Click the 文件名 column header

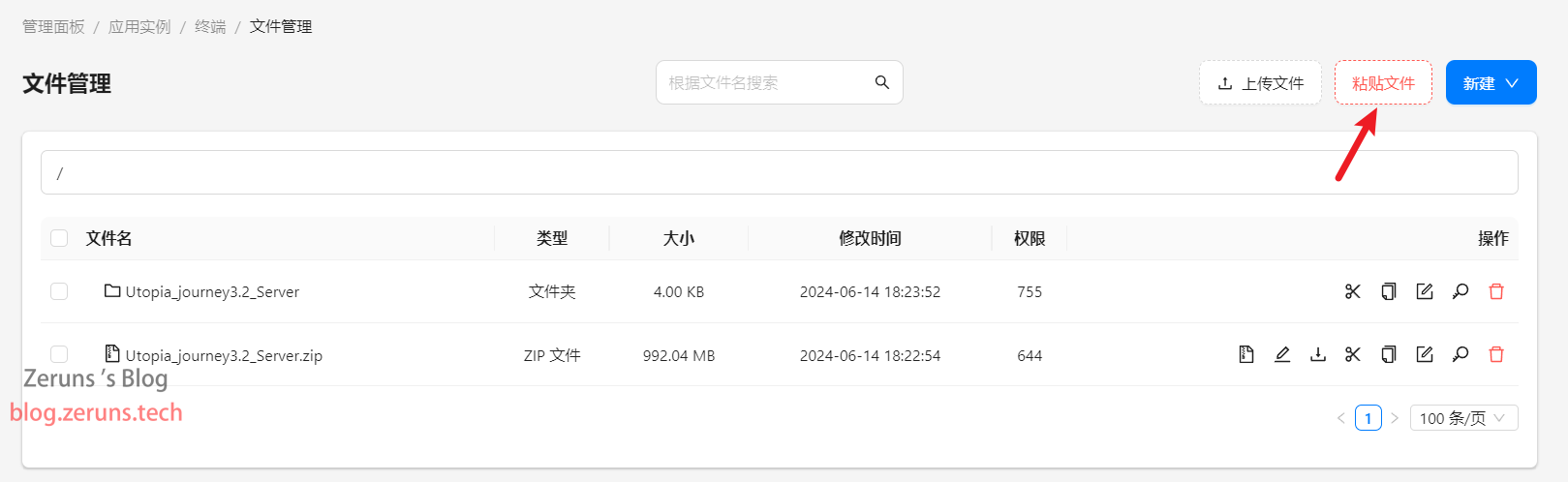click(x=108, y=238)
